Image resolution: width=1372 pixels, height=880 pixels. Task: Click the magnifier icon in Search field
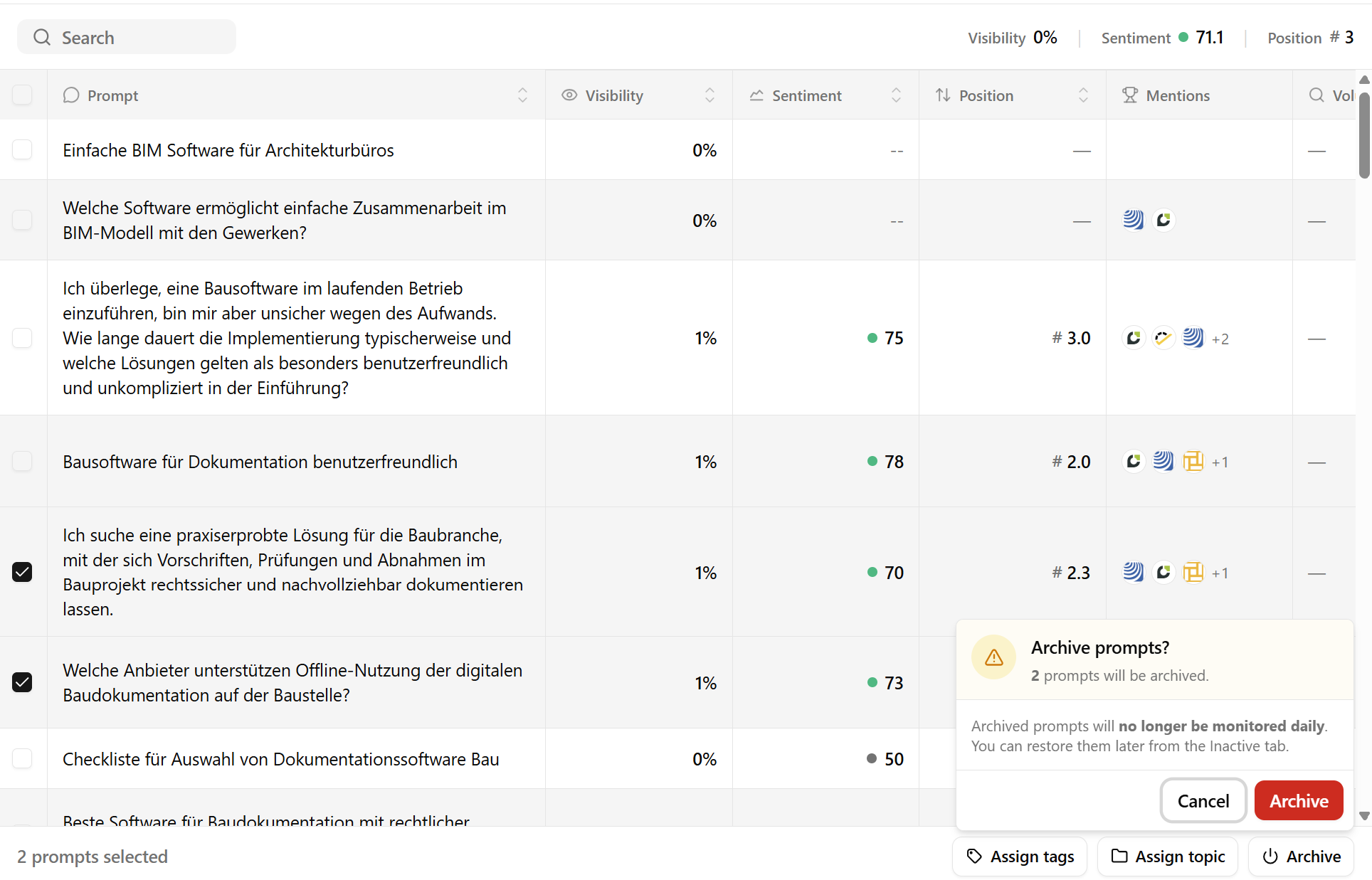coord(42,38)
